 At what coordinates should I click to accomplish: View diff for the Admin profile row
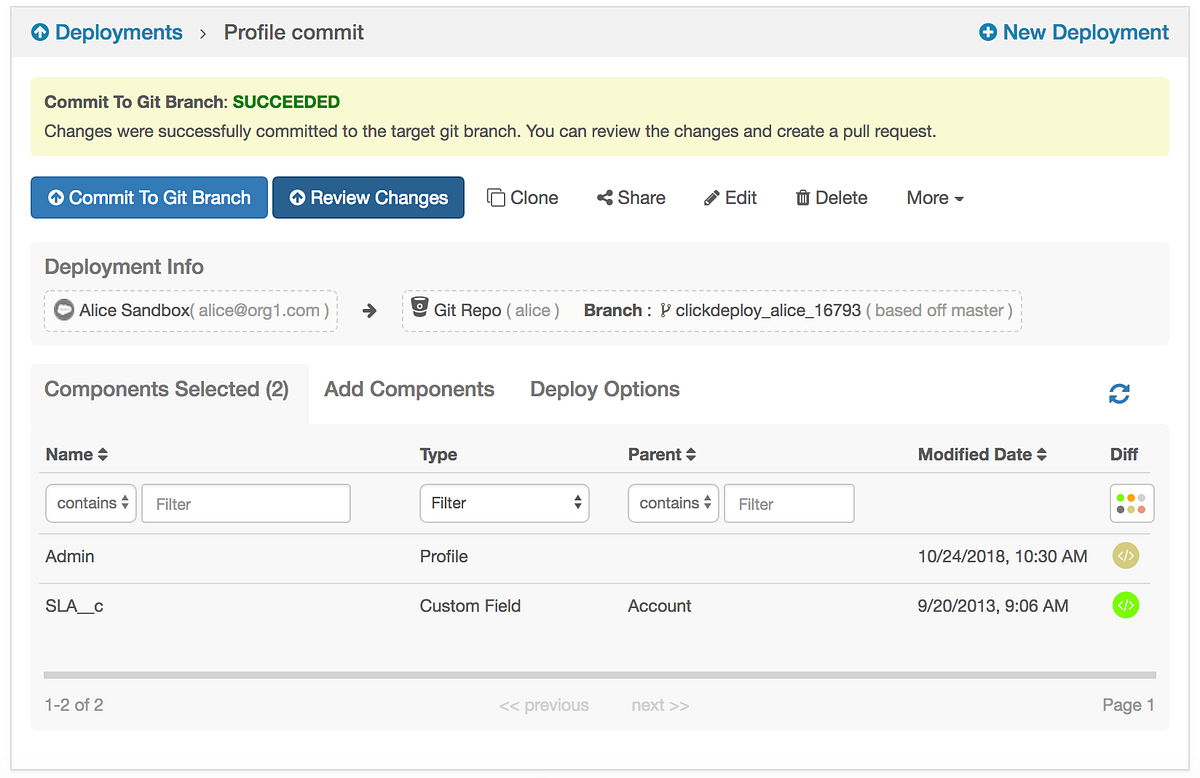(1125, 556)
